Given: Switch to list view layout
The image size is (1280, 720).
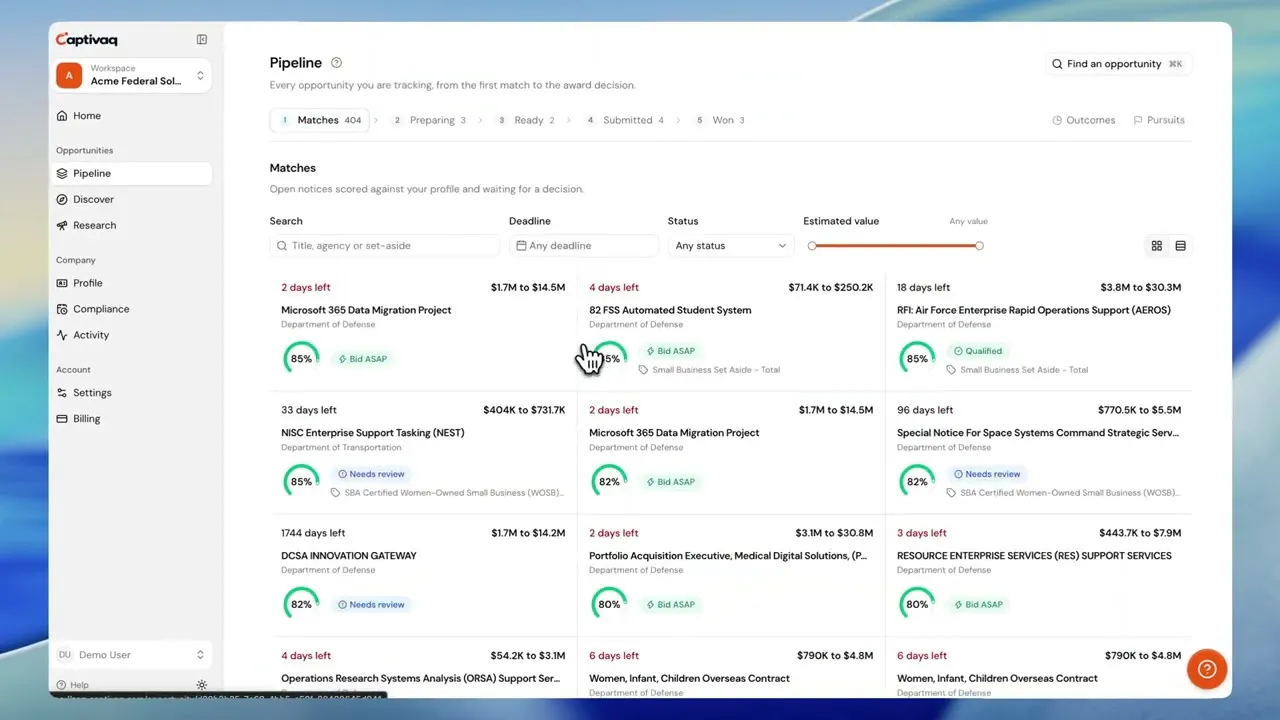Looking at the screenshot, I should [1181, 246].
